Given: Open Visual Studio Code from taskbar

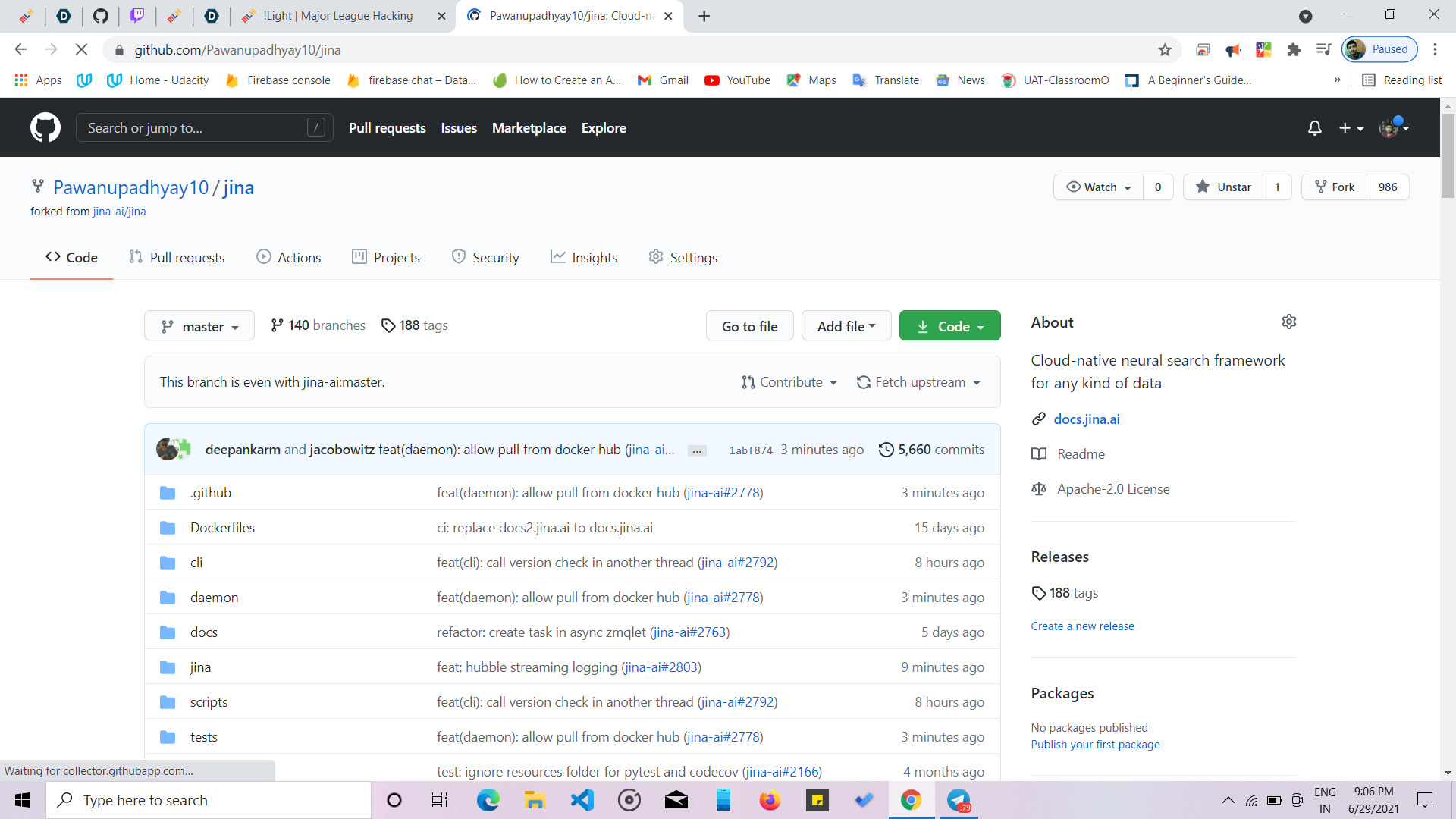Looking at the screenshot, I should (x=582, y=800).
